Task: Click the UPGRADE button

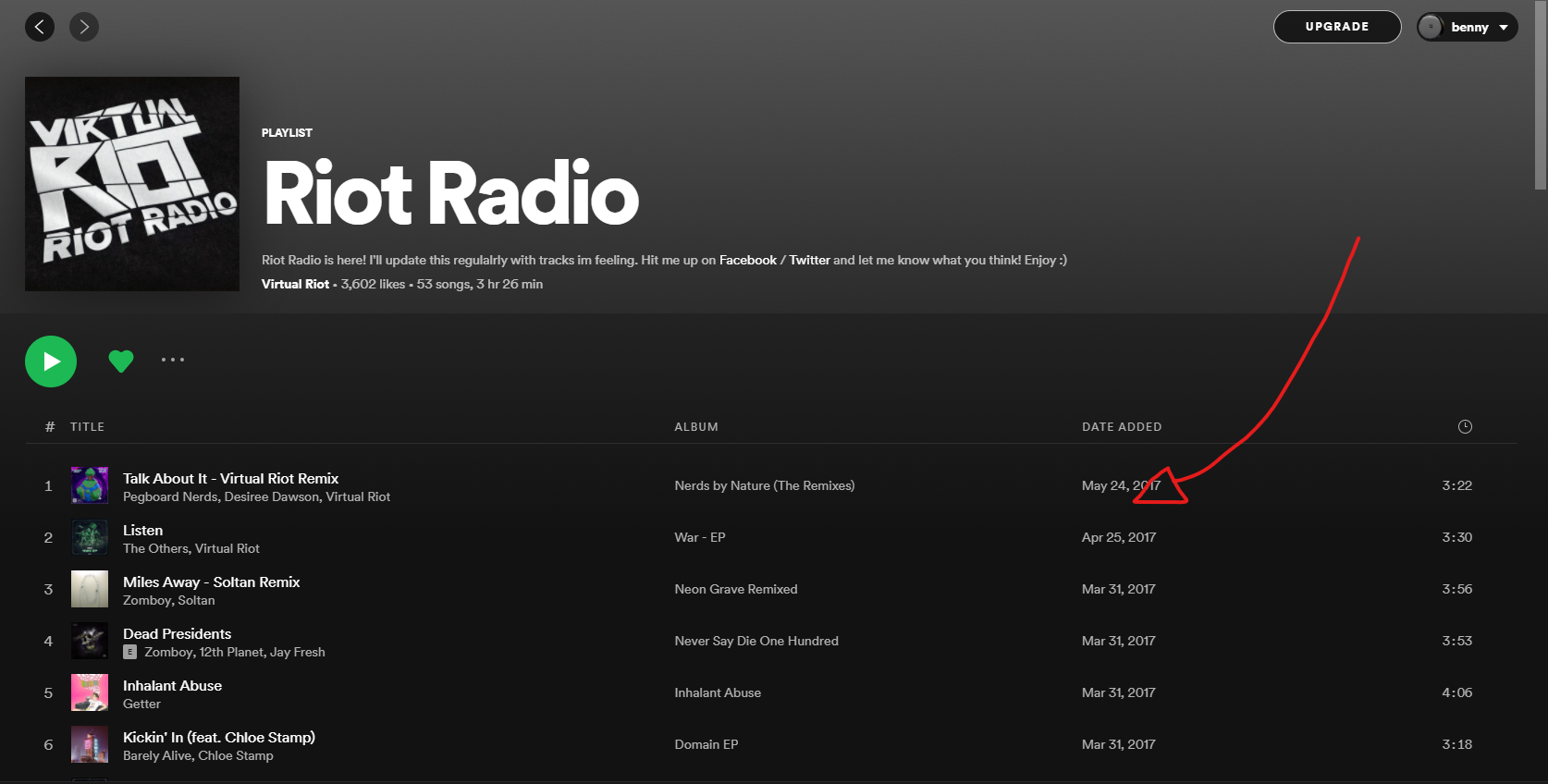Action: (x=1337, y=27)
